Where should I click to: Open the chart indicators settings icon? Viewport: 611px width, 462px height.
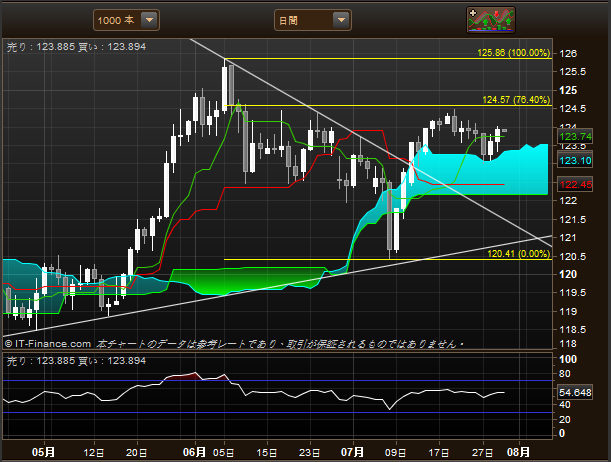tap(491, 19)
